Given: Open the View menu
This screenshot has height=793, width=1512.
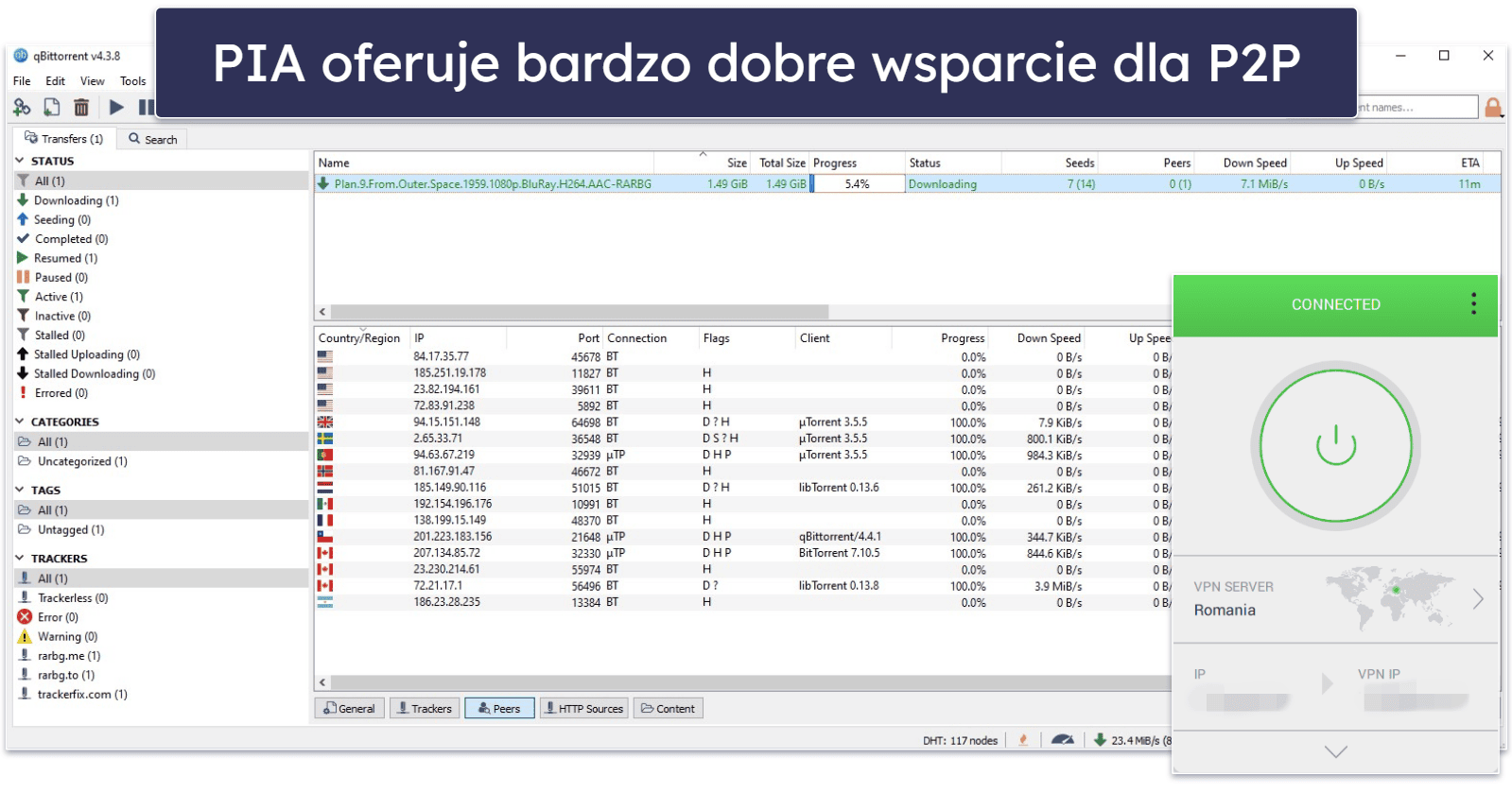Looking at the screenshot, I should (93, 81).
